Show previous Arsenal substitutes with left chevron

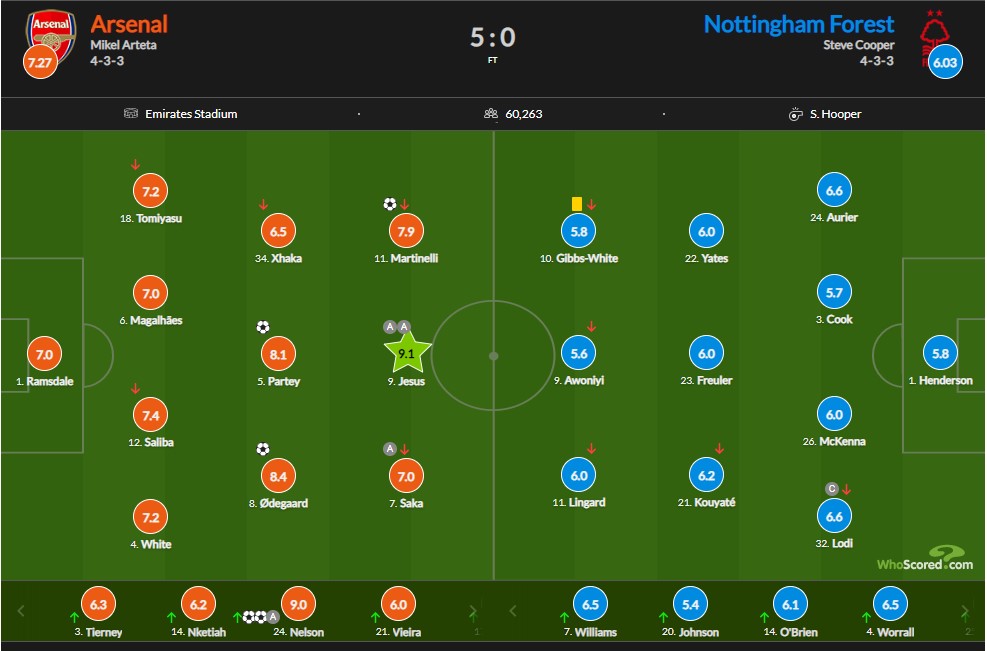coord(21,611)
